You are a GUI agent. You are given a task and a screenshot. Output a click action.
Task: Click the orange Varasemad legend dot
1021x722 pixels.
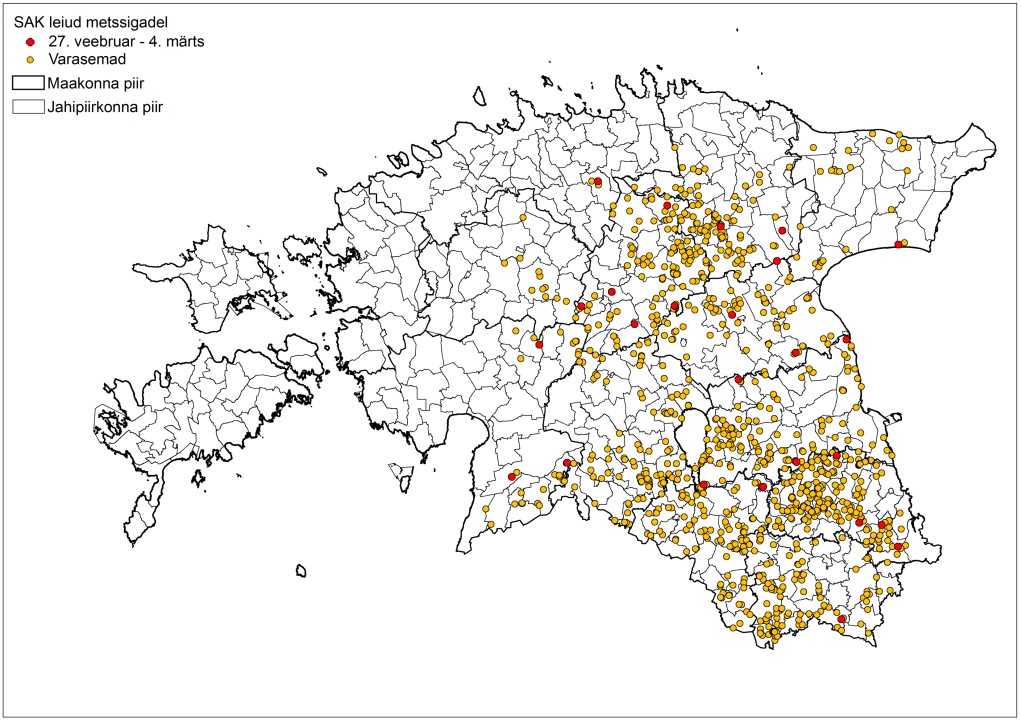(30, 60)
